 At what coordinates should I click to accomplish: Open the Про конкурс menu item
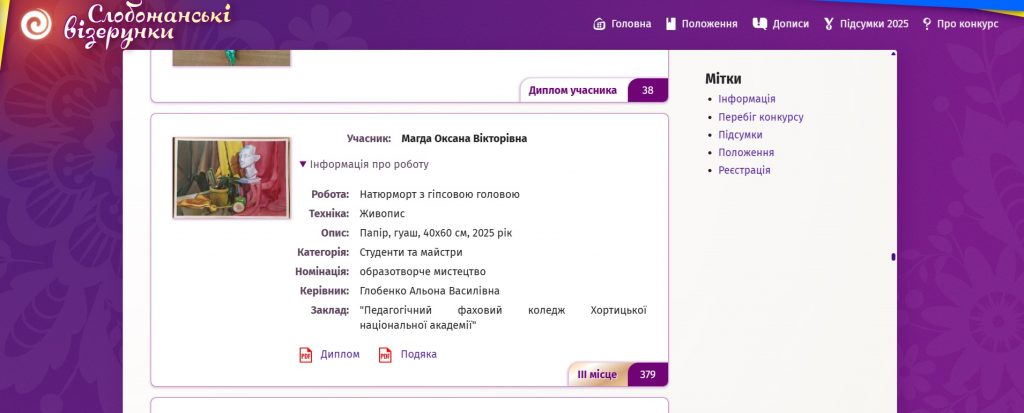(967, 24)
